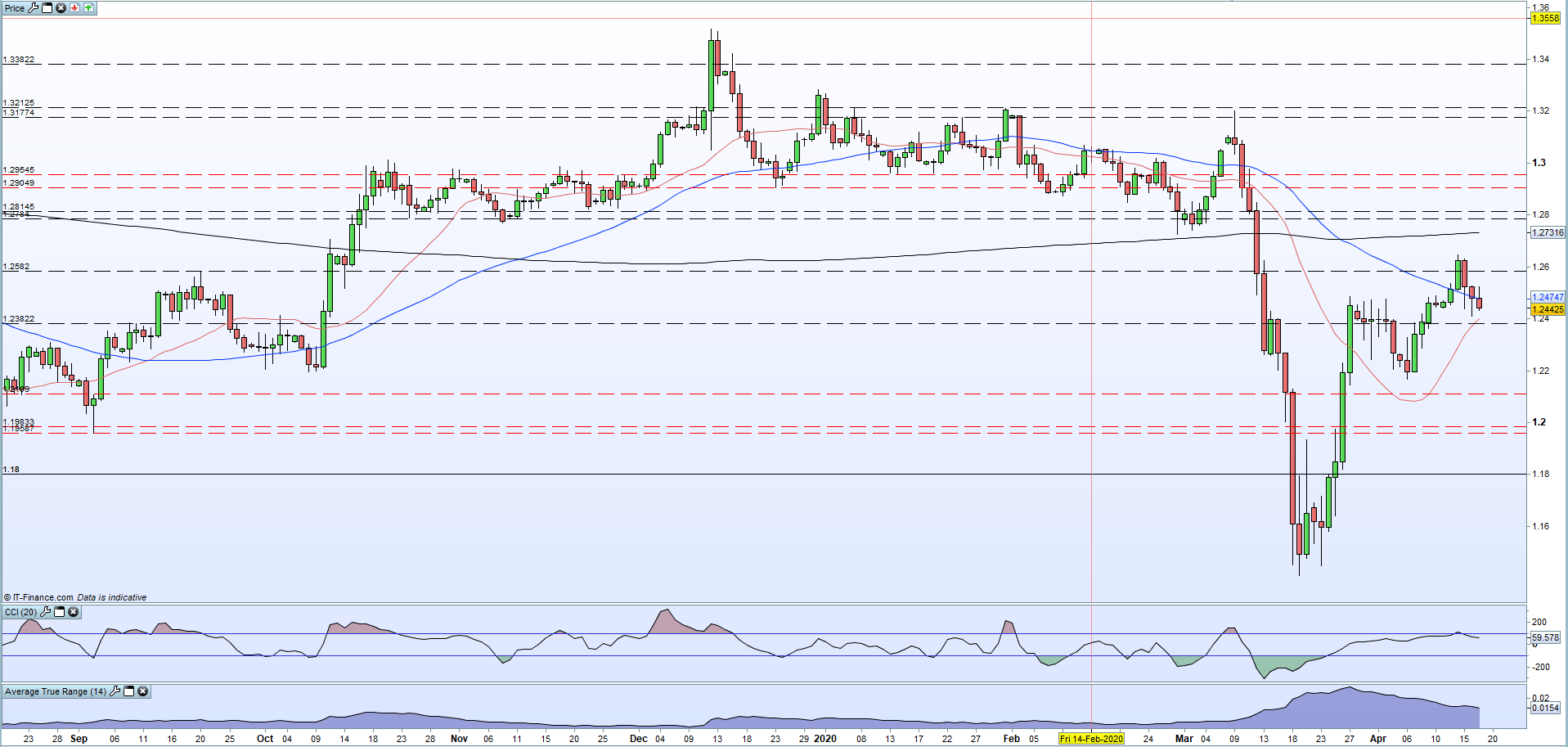1568x747 pixels.
Task: Click the 59.578 CCI value tag
Action: [x=1545, y=637]
